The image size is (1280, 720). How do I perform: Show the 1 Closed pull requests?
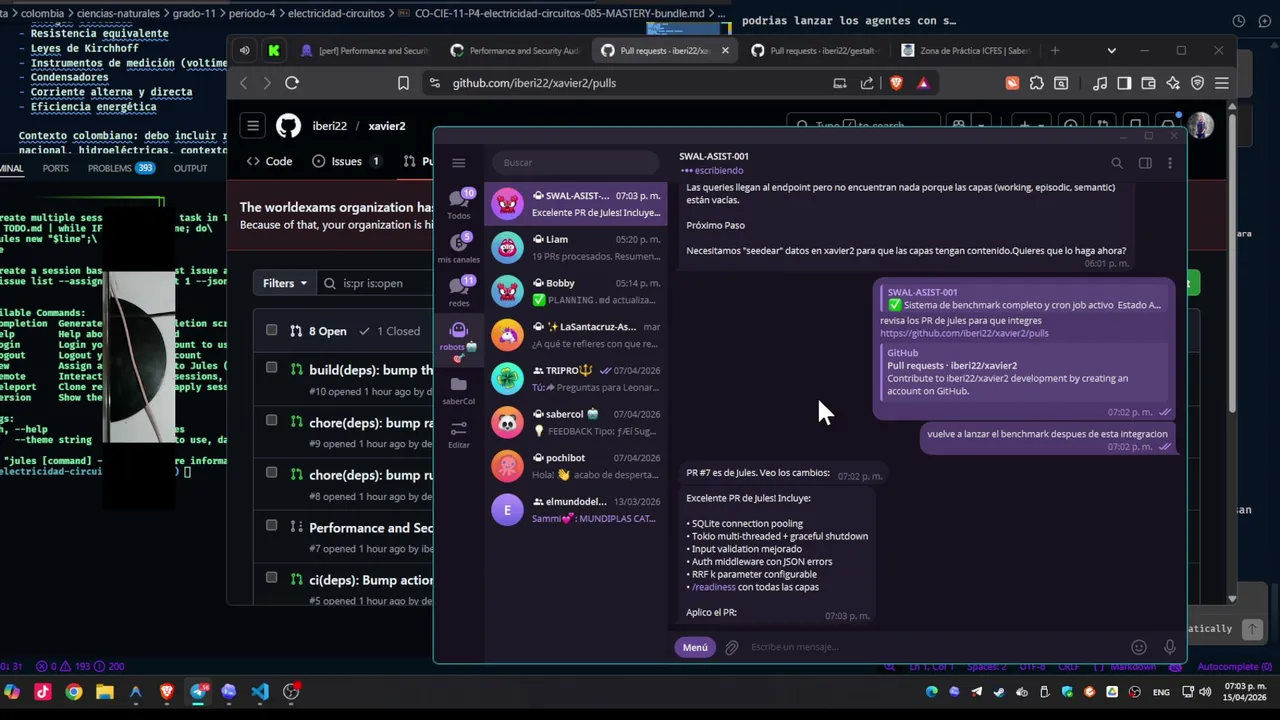(x=391, y=331)
